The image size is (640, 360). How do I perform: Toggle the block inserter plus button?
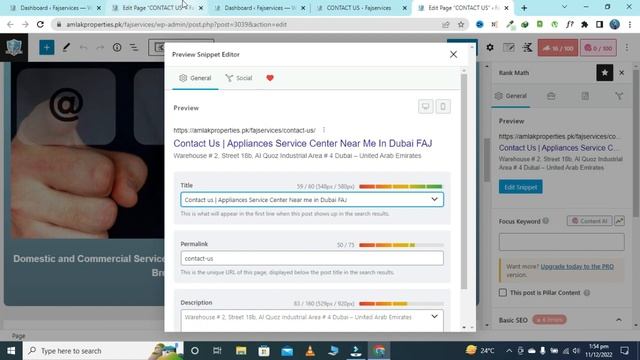(47, 48)
